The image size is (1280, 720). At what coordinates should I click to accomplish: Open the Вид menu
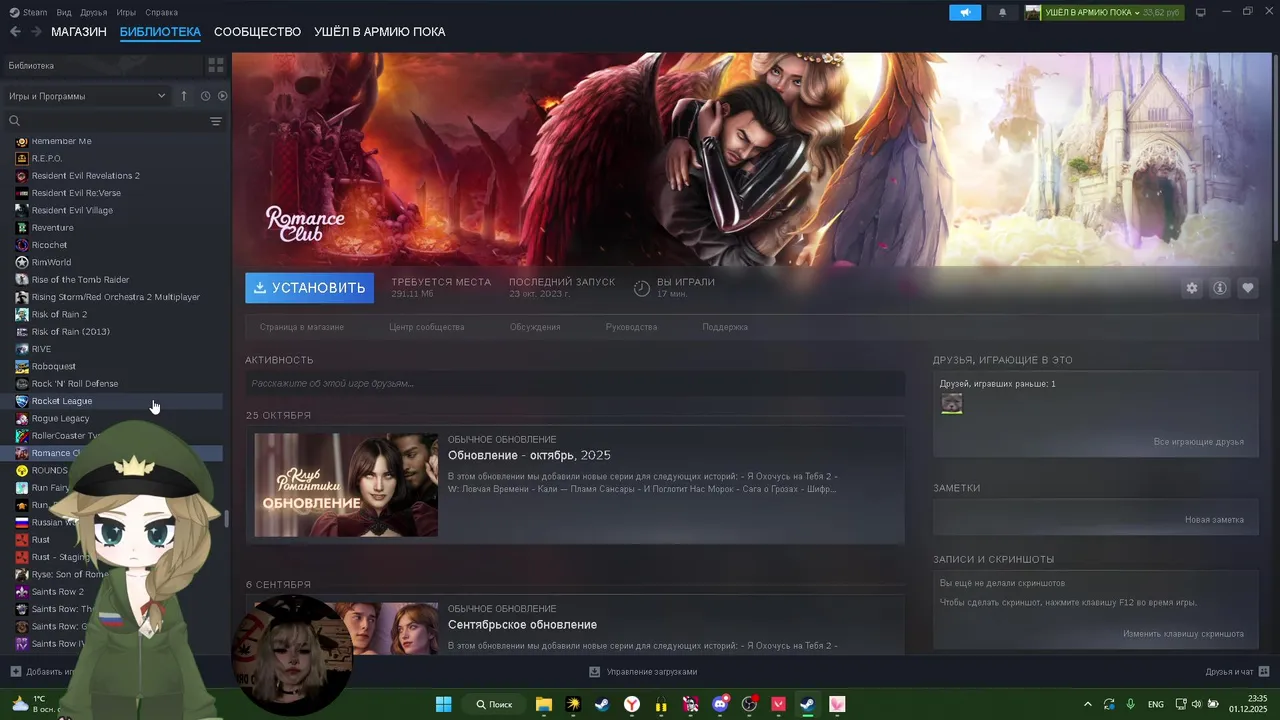coord(64,12)
